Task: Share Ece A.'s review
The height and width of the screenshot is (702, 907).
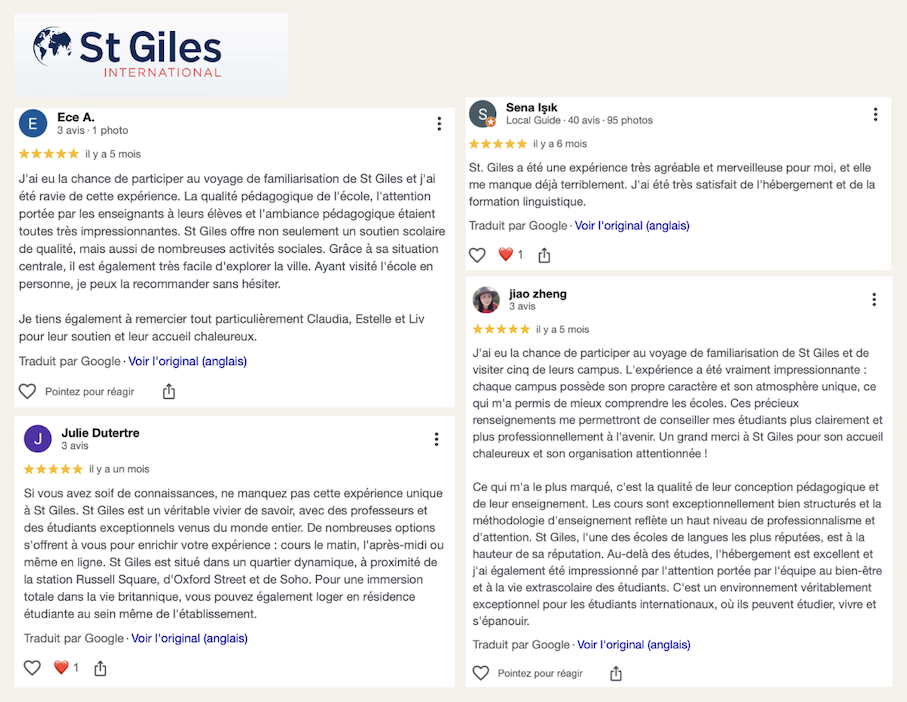Action: coord(169,392)
